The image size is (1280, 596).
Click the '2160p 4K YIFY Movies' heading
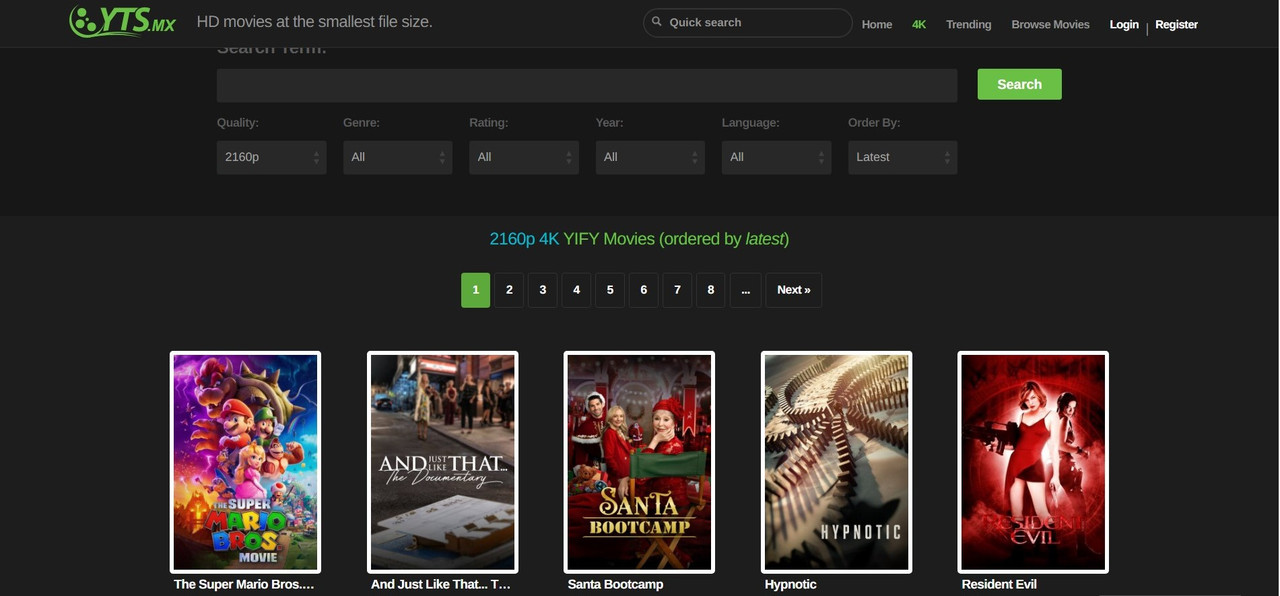click(639, 239)
